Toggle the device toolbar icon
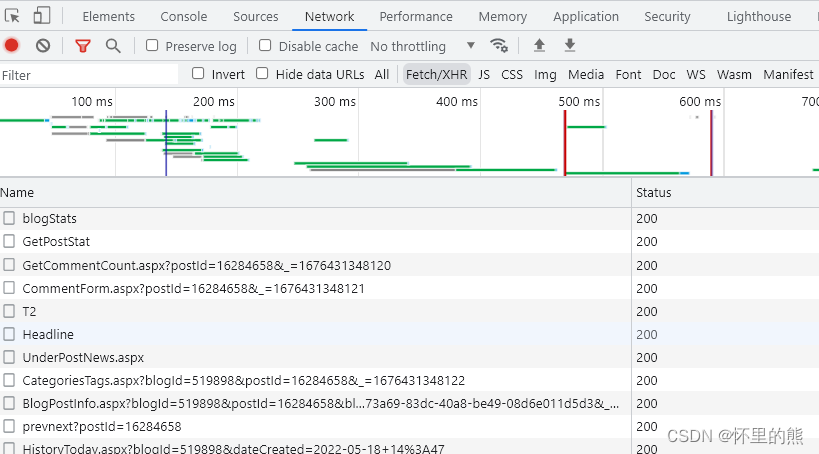Screen dimensions: 819x454 point(42,16)
